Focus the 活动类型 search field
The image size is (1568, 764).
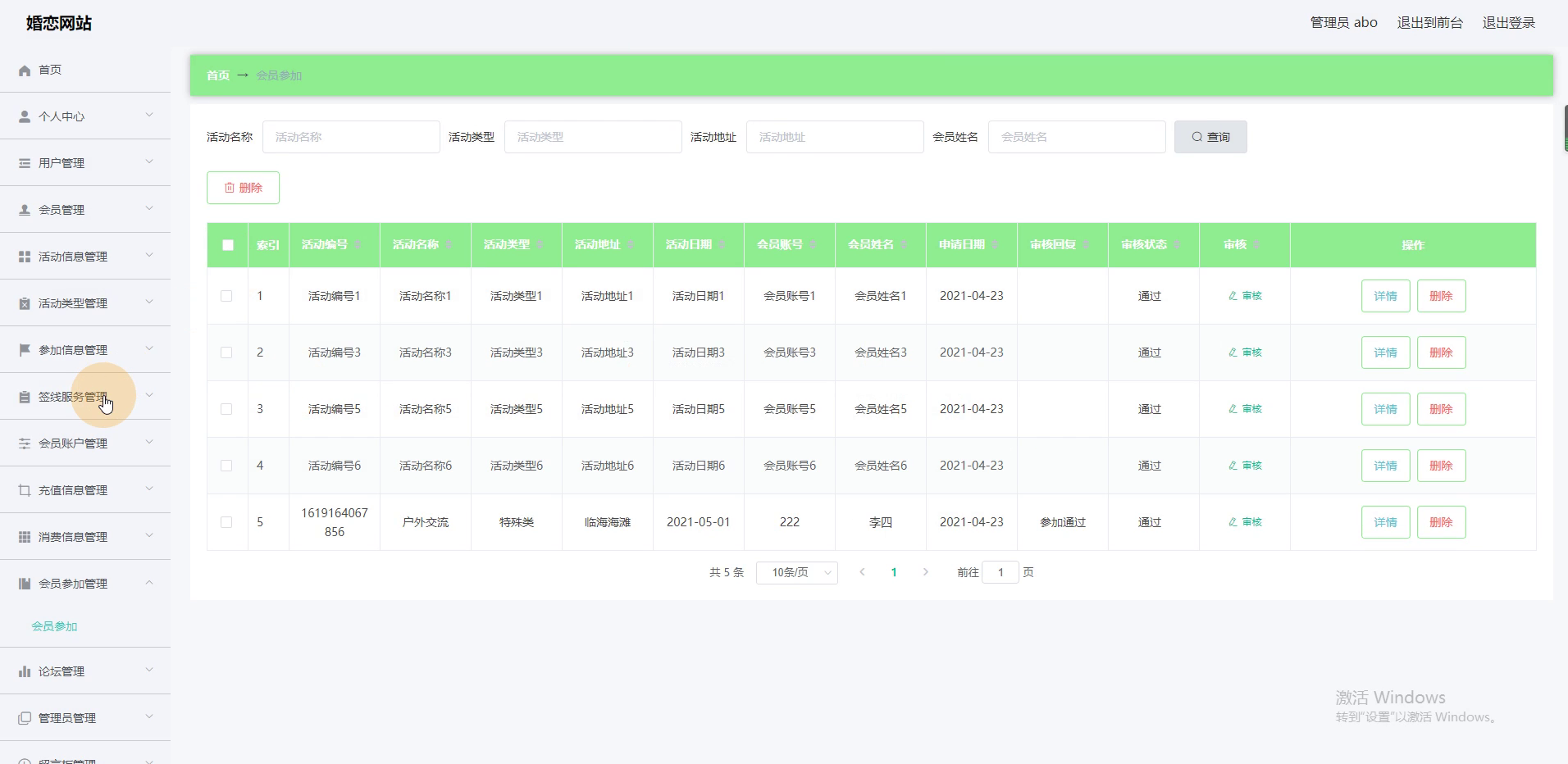tap(593, 137)
